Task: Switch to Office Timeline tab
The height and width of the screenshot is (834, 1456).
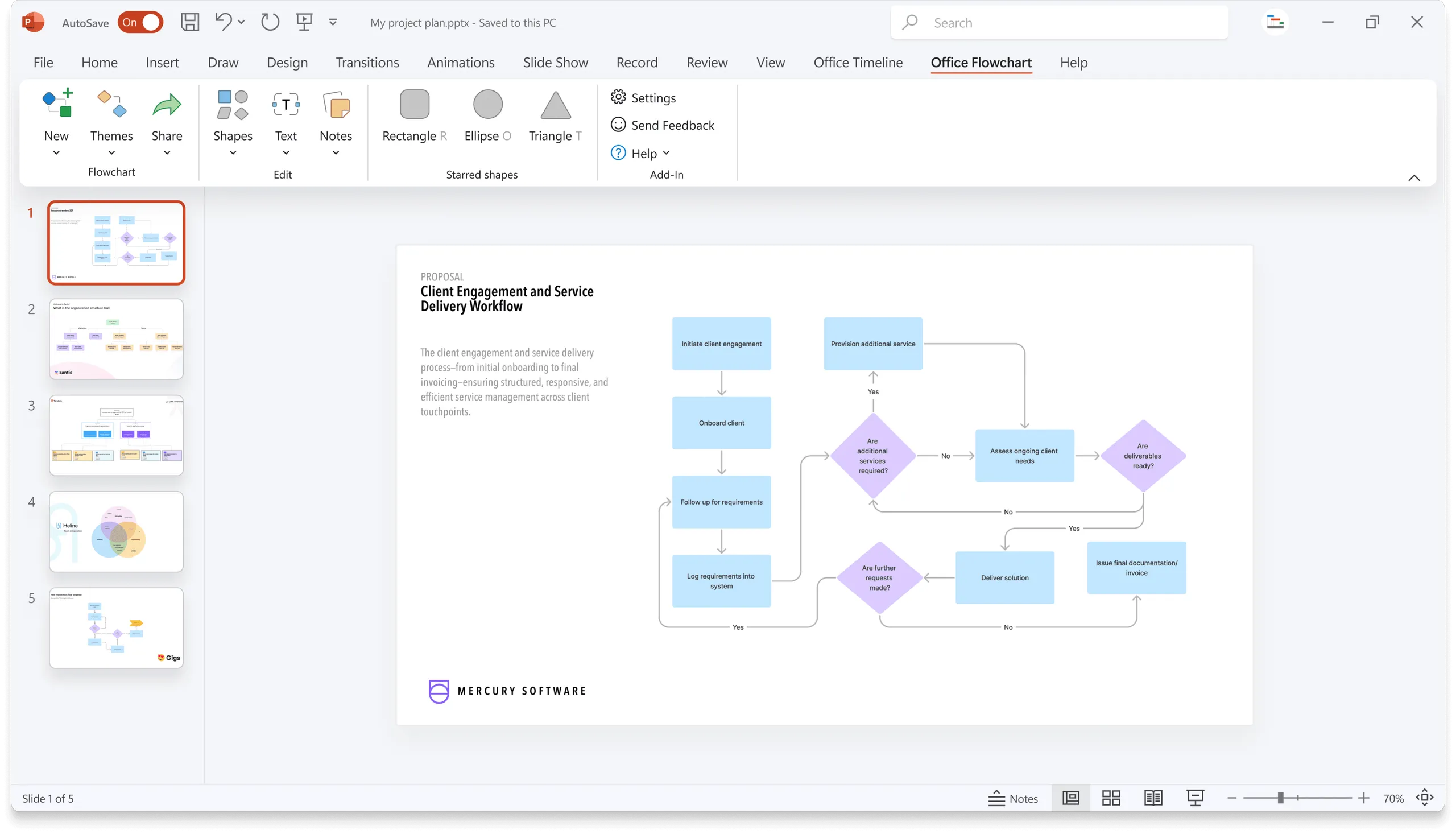Action: [858, 63]
